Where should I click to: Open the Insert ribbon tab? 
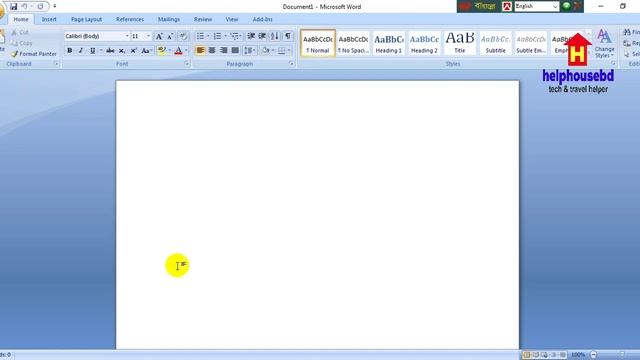click(x=49, y=19)
